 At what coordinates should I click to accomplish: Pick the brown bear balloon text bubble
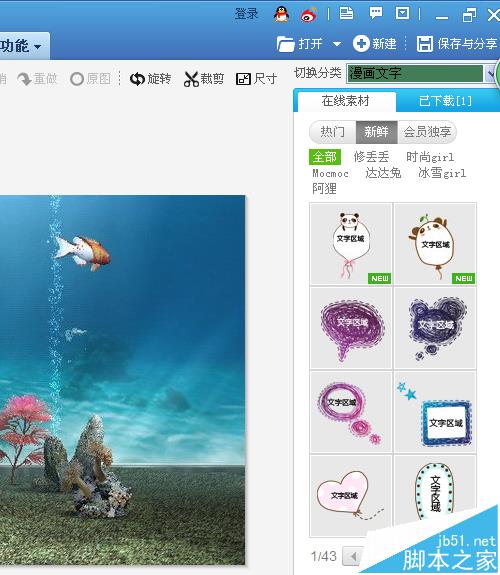[x=435, y=244]
